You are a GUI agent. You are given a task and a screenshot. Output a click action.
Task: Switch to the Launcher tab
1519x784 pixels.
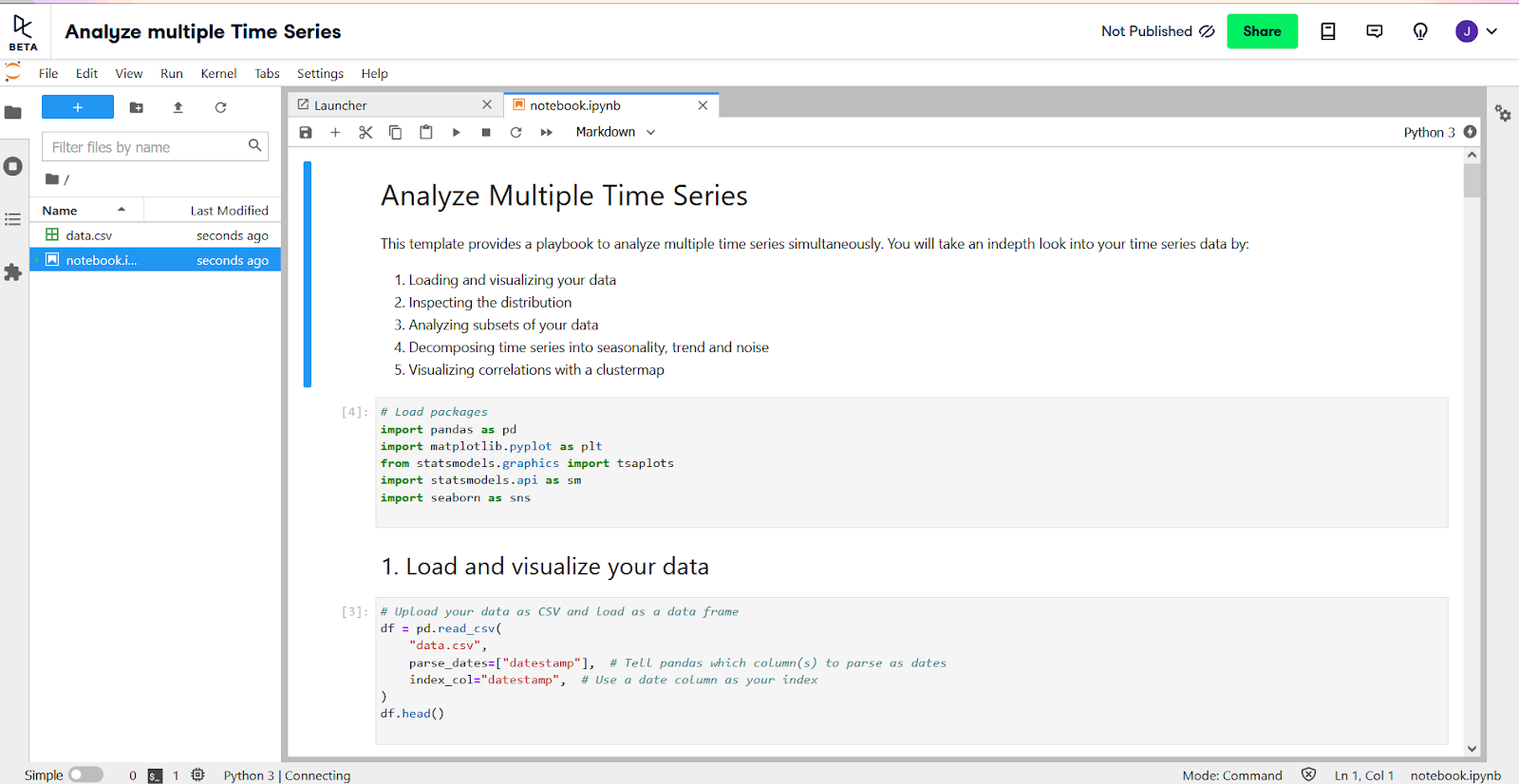[340, 105]
